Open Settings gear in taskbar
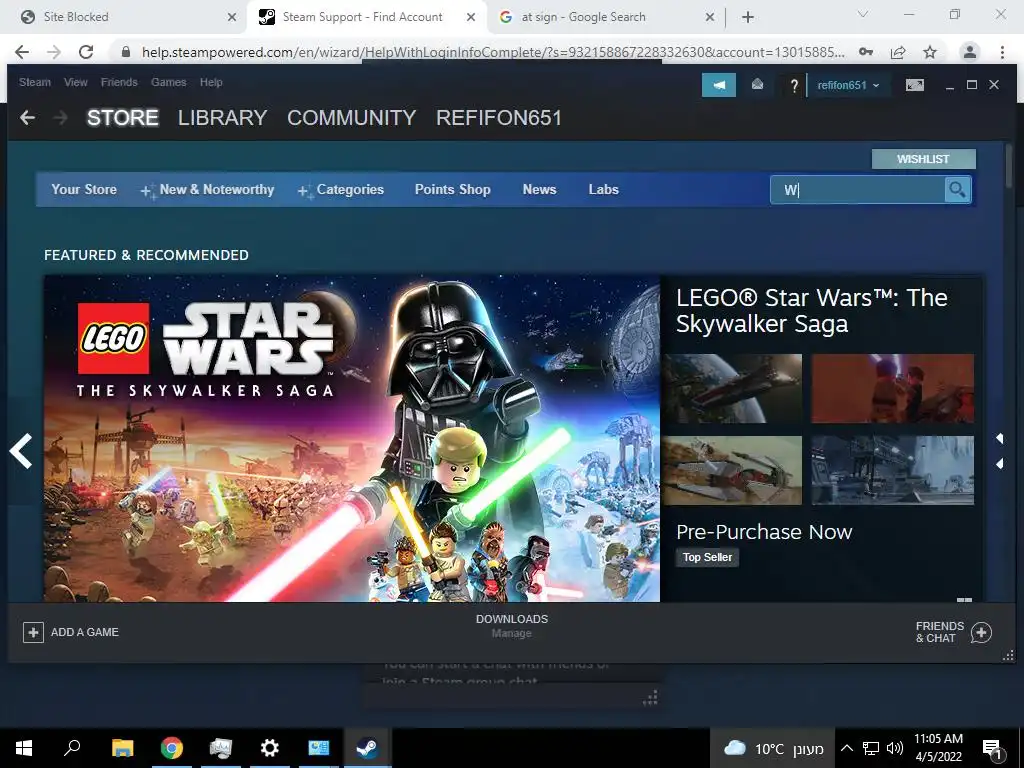 (269, 748)
